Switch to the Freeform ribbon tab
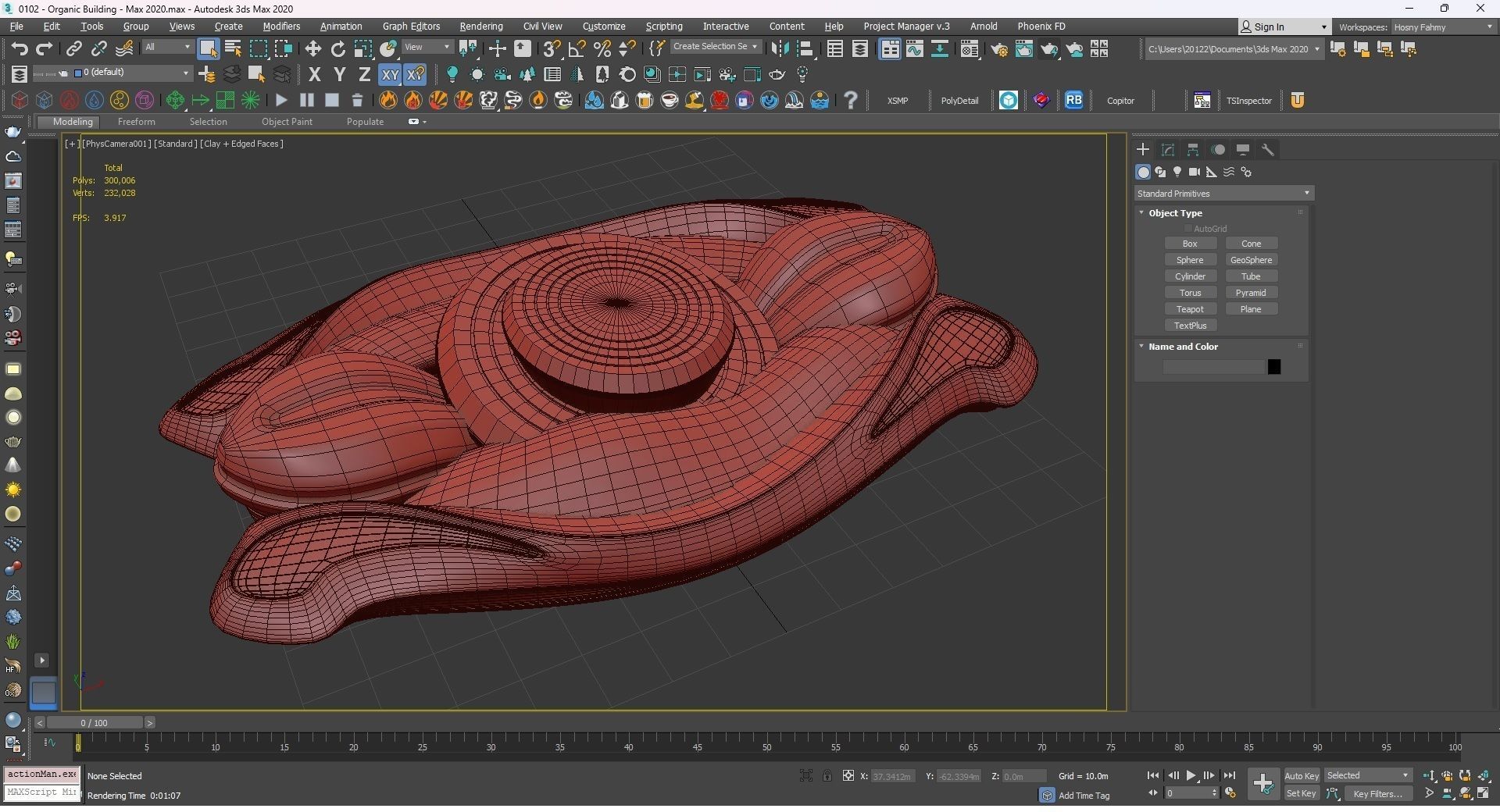The width and height of the screenshot is (1500, 812). (136, 122)
